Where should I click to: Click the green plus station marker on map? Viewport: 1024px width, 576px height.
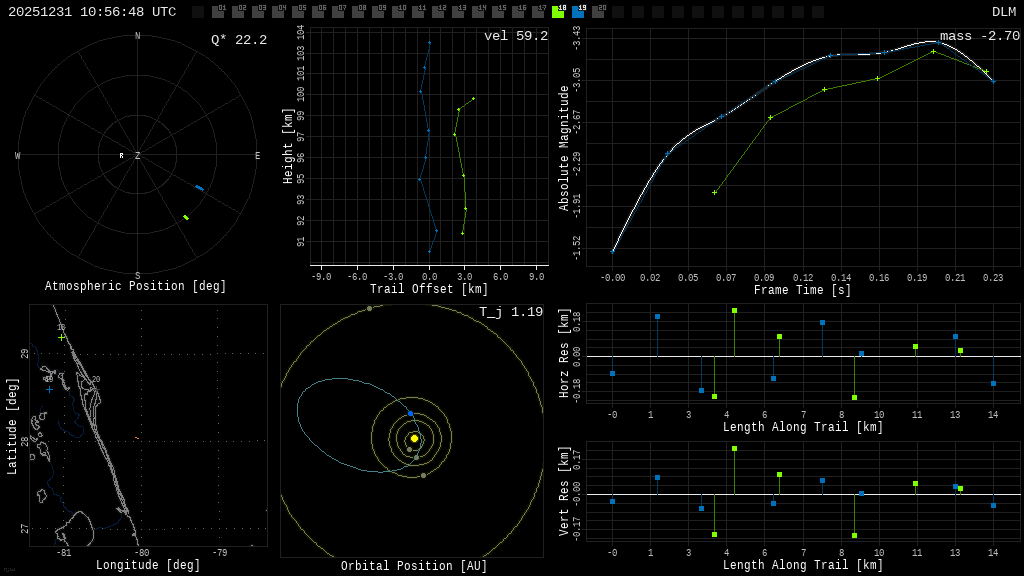[x=61, y=338]
